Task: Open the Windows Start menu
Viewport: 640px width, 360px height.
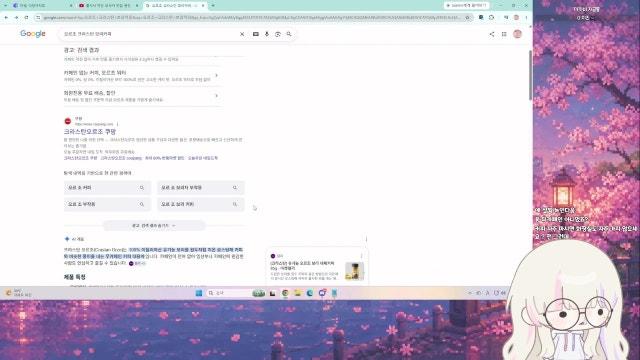Action: click(x=199, y=293)
